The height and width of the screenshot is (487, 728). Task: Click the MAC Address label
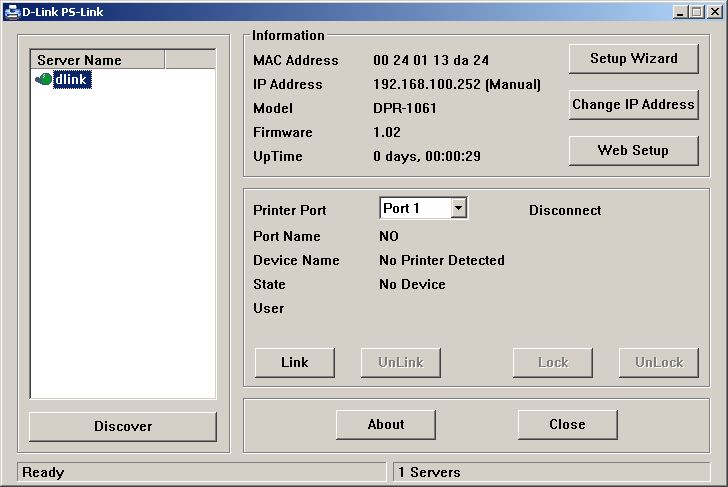(296, 60)
